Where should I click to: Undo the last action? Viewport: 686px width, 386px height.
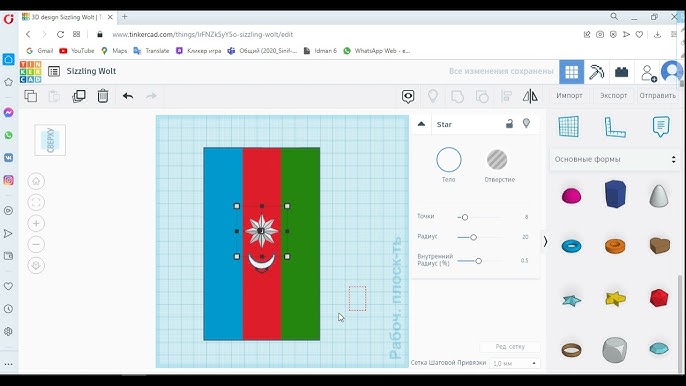128,96
